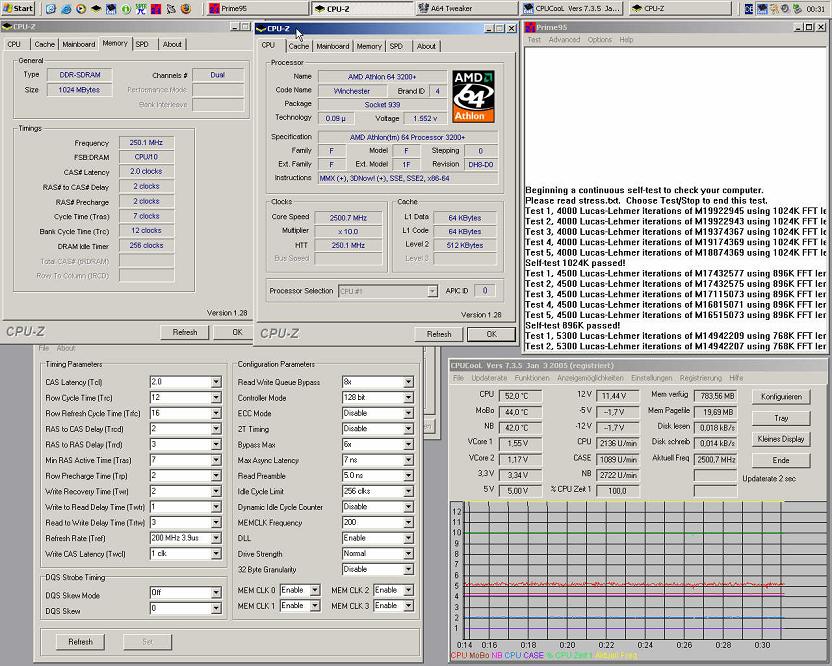Click Prime95 window title icon
The image size is (832, 666).
coord(530,27)
